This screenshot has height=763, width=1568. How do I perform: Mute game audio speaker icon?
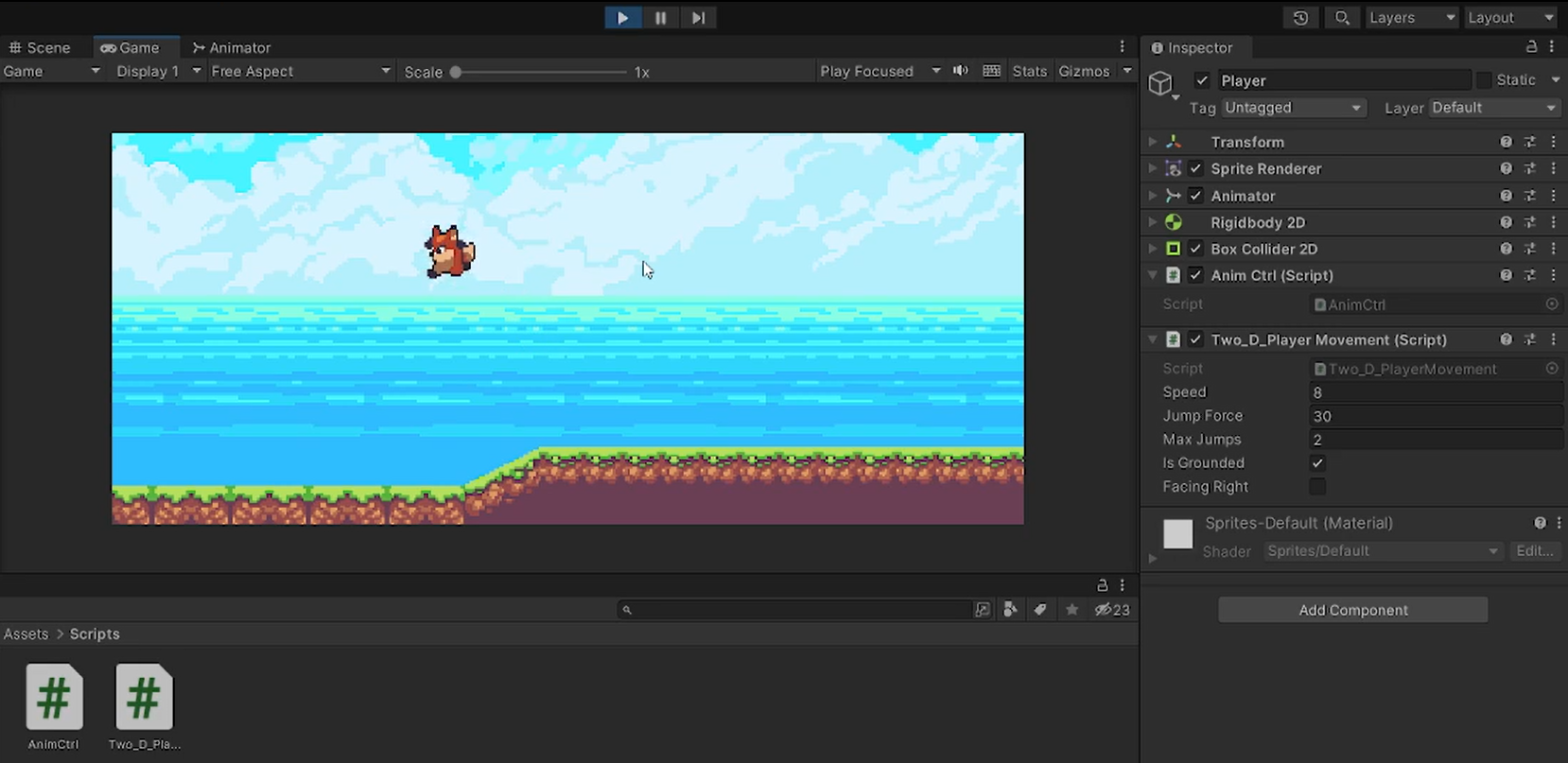[961, 71]
